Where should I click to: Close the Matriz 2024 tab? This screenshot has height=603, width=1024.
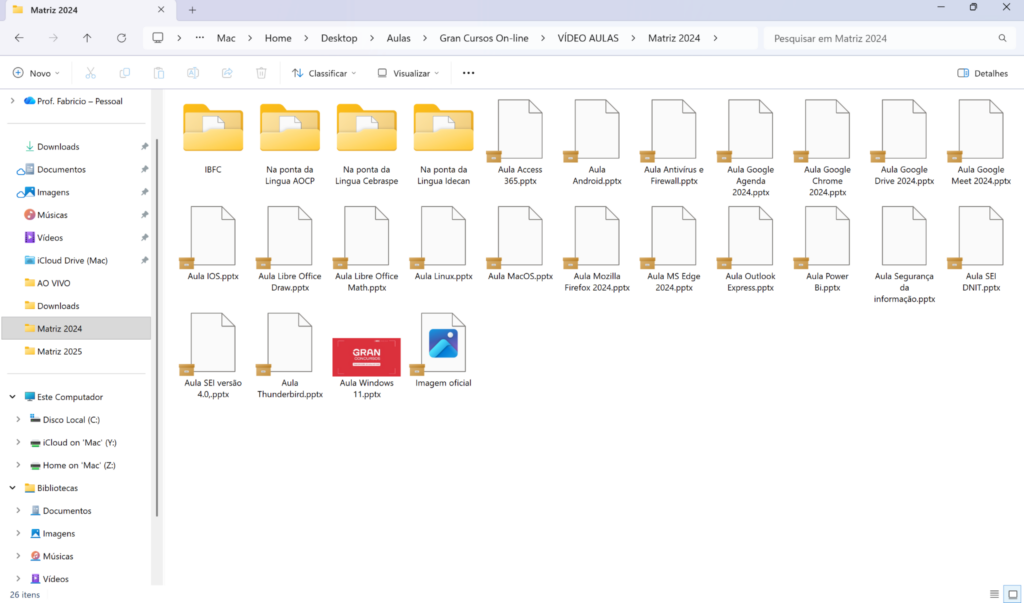tap(161, 10)
